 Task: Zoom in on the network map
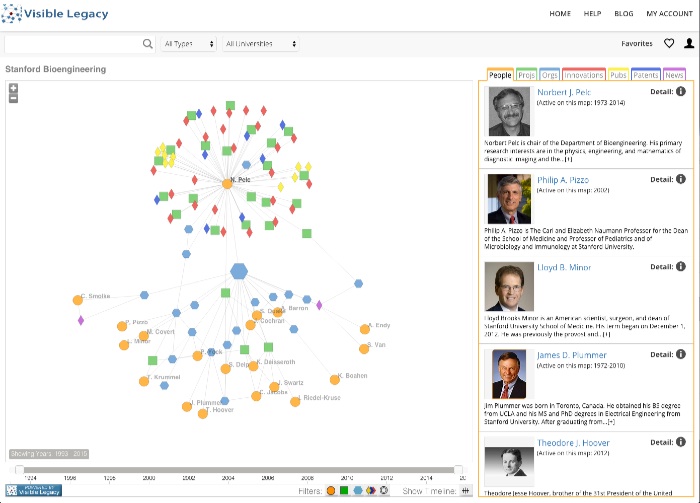[13, 88]
